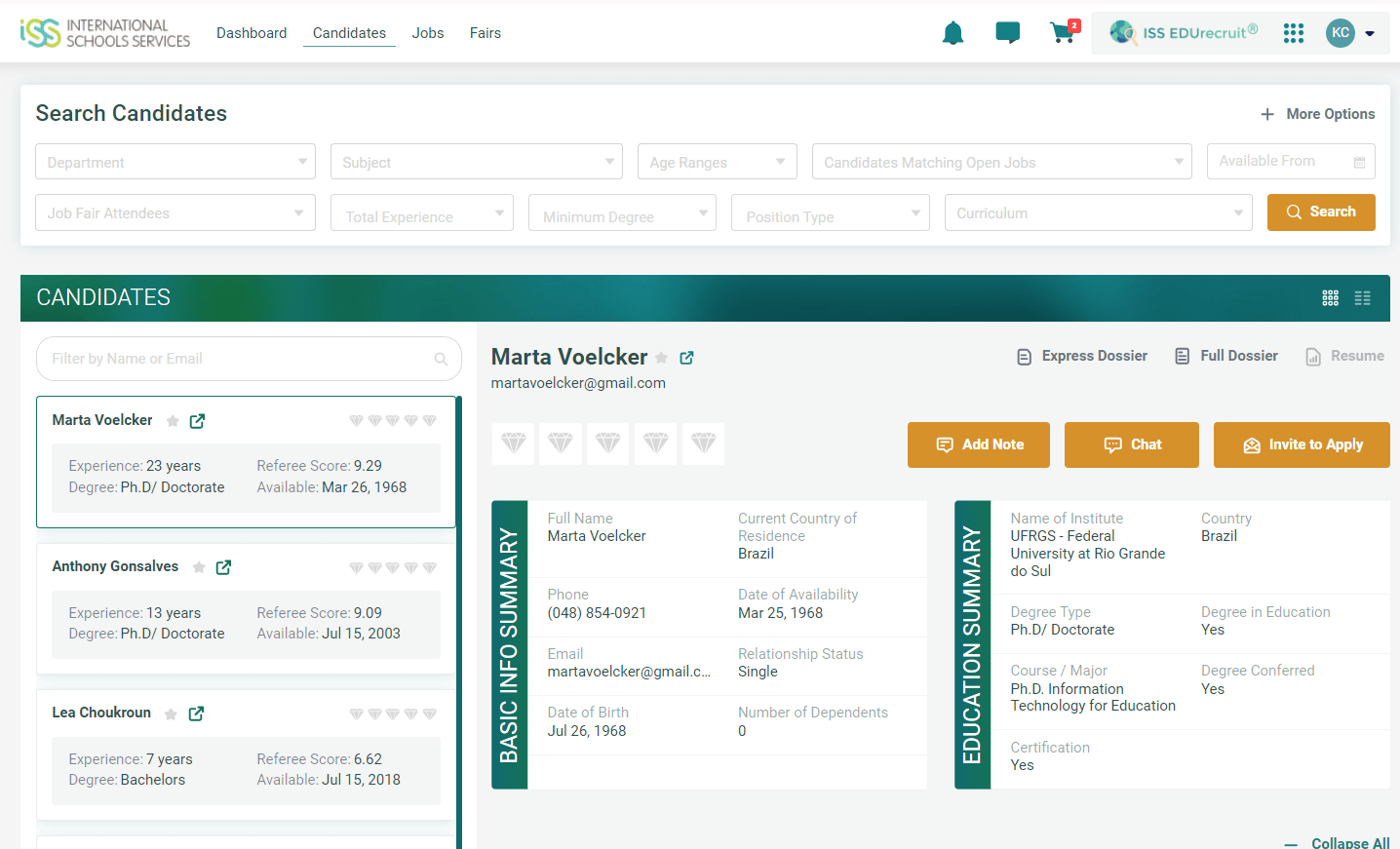Expand the Department dropdown
This screenshot has height=849, width=1400.
coord(175,162)
